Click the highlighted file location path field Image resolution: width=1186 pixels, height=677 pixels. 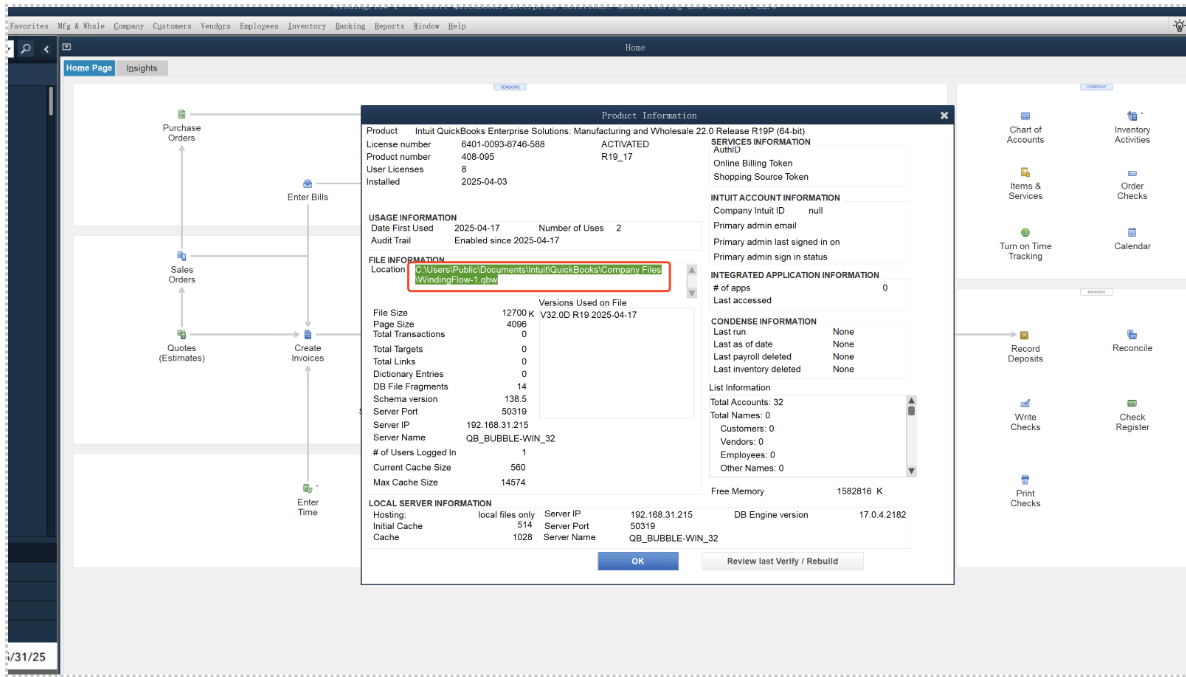pyautogui.click(x=539, y=275)
